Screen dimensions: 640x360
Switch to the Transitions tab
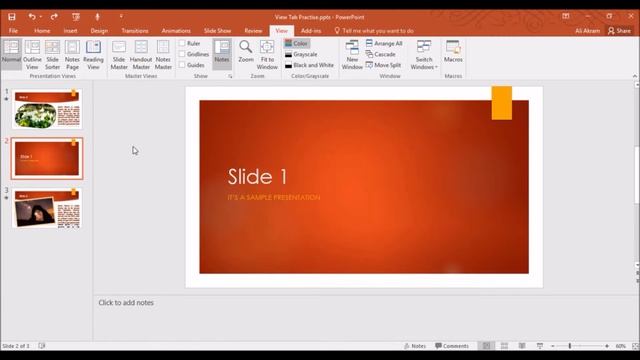pos(135,31)
